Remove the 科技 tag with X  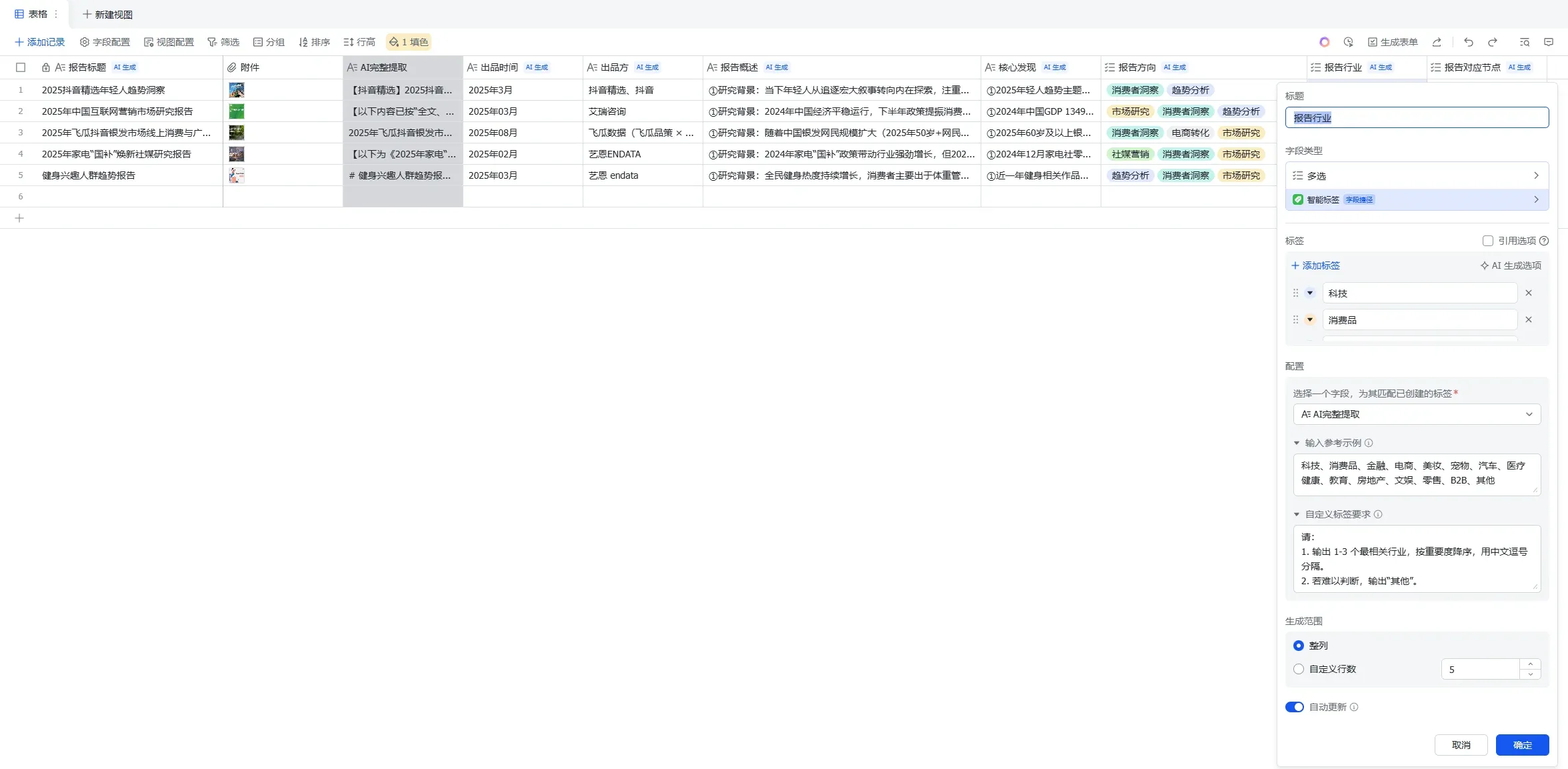pos(1529,293)
